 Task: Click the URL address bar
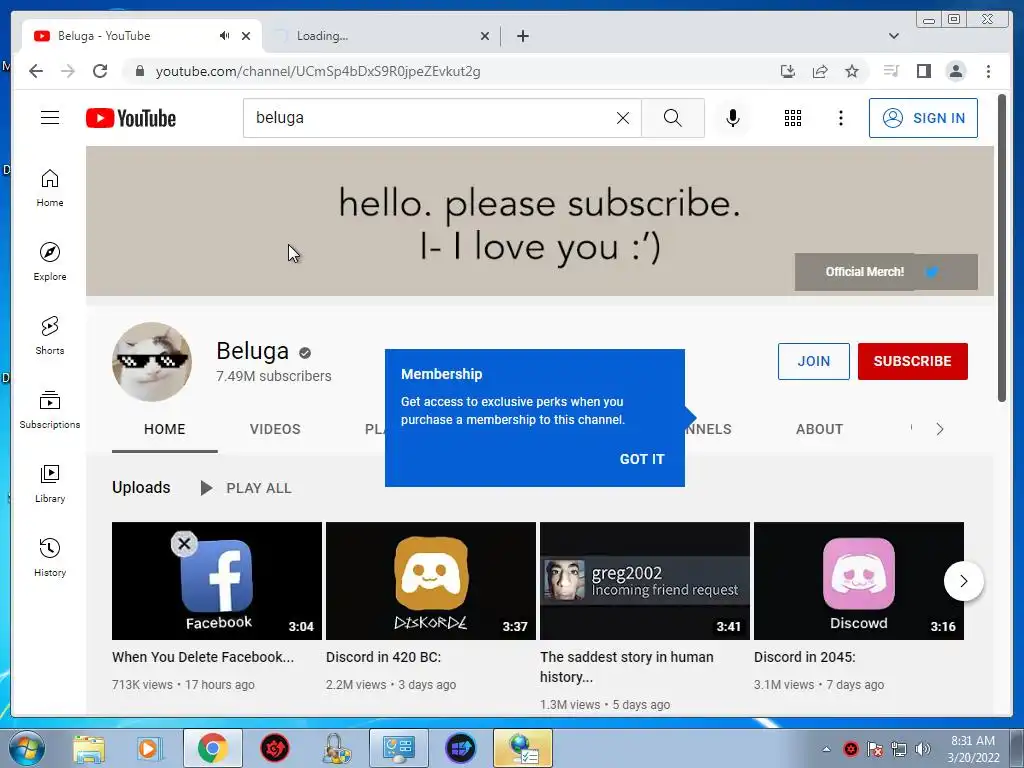point(451,71)
